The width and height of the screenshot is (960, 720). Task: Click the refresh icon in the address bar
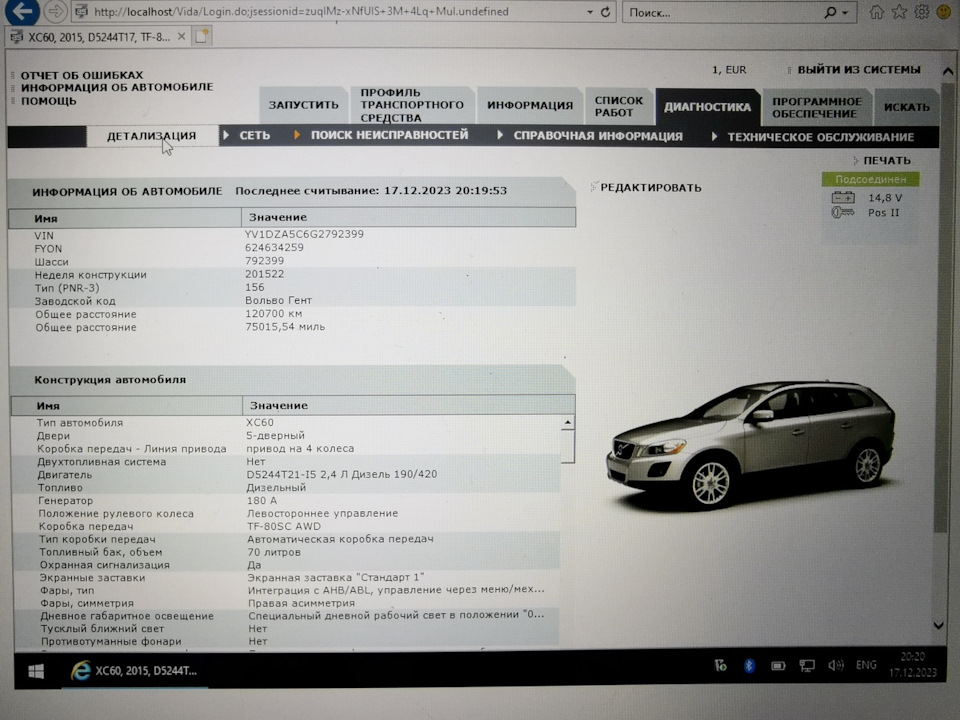[604, 12]
